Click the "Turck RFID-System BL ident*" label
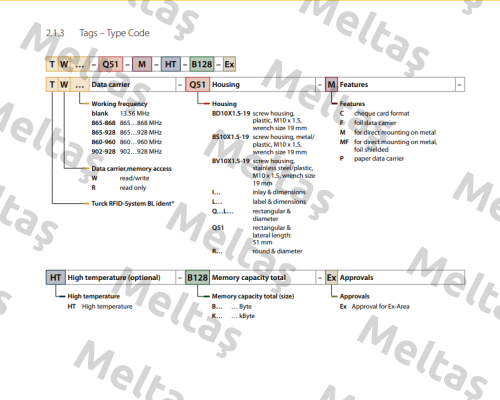500x400 pixels. click(x=133, y=203)
